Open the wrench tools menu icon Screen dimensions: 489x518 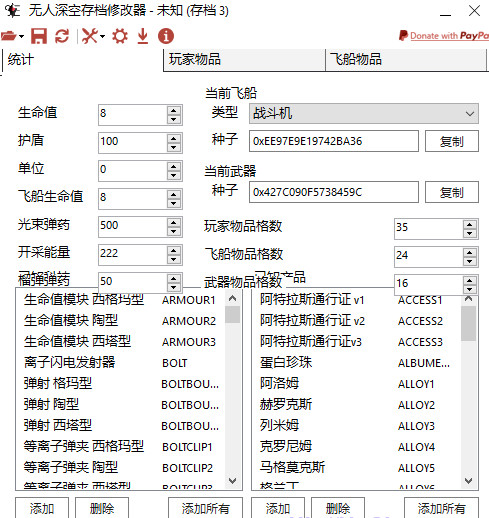90,36
